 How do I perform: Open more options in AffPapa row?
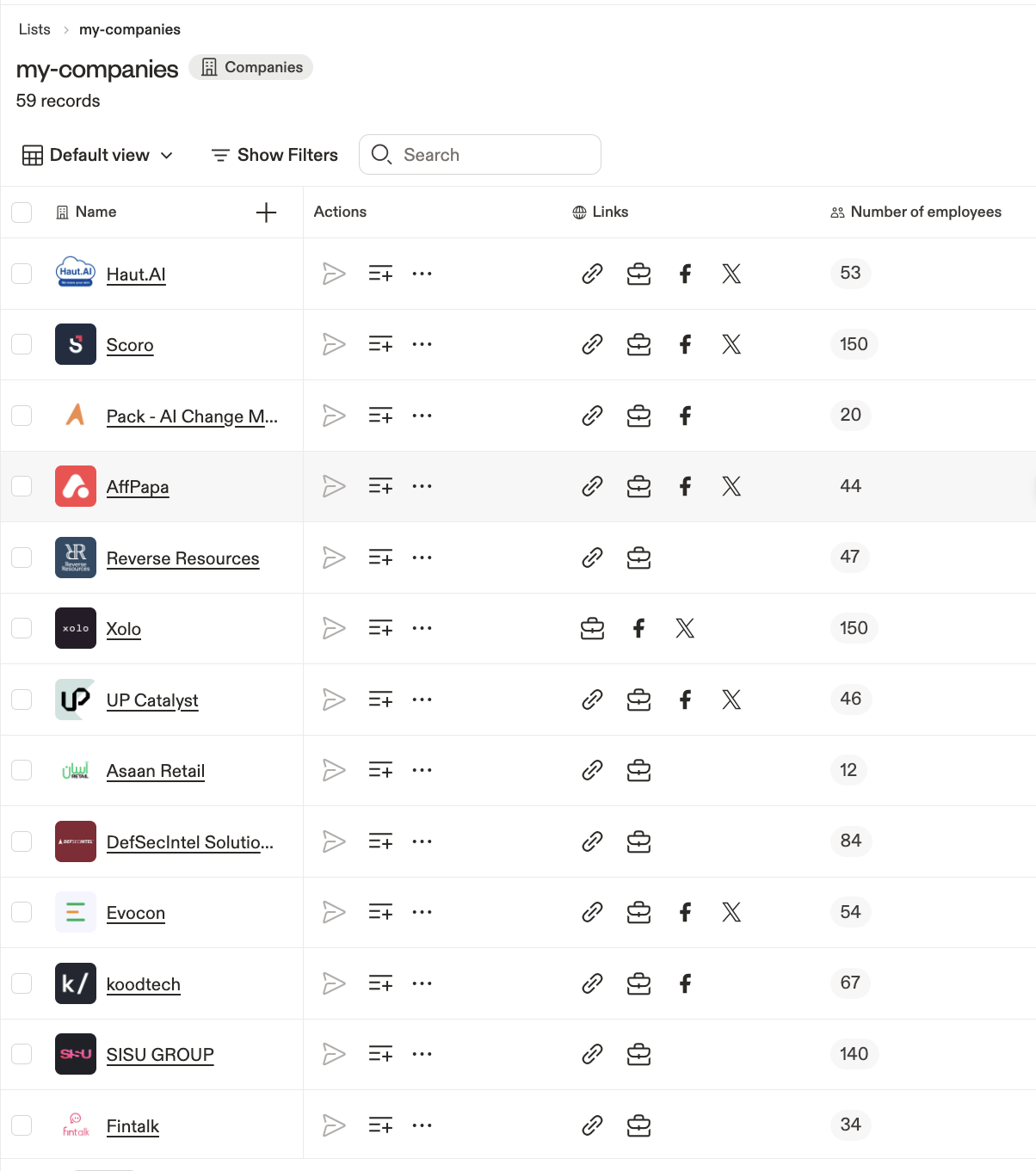tap(422, 486)
